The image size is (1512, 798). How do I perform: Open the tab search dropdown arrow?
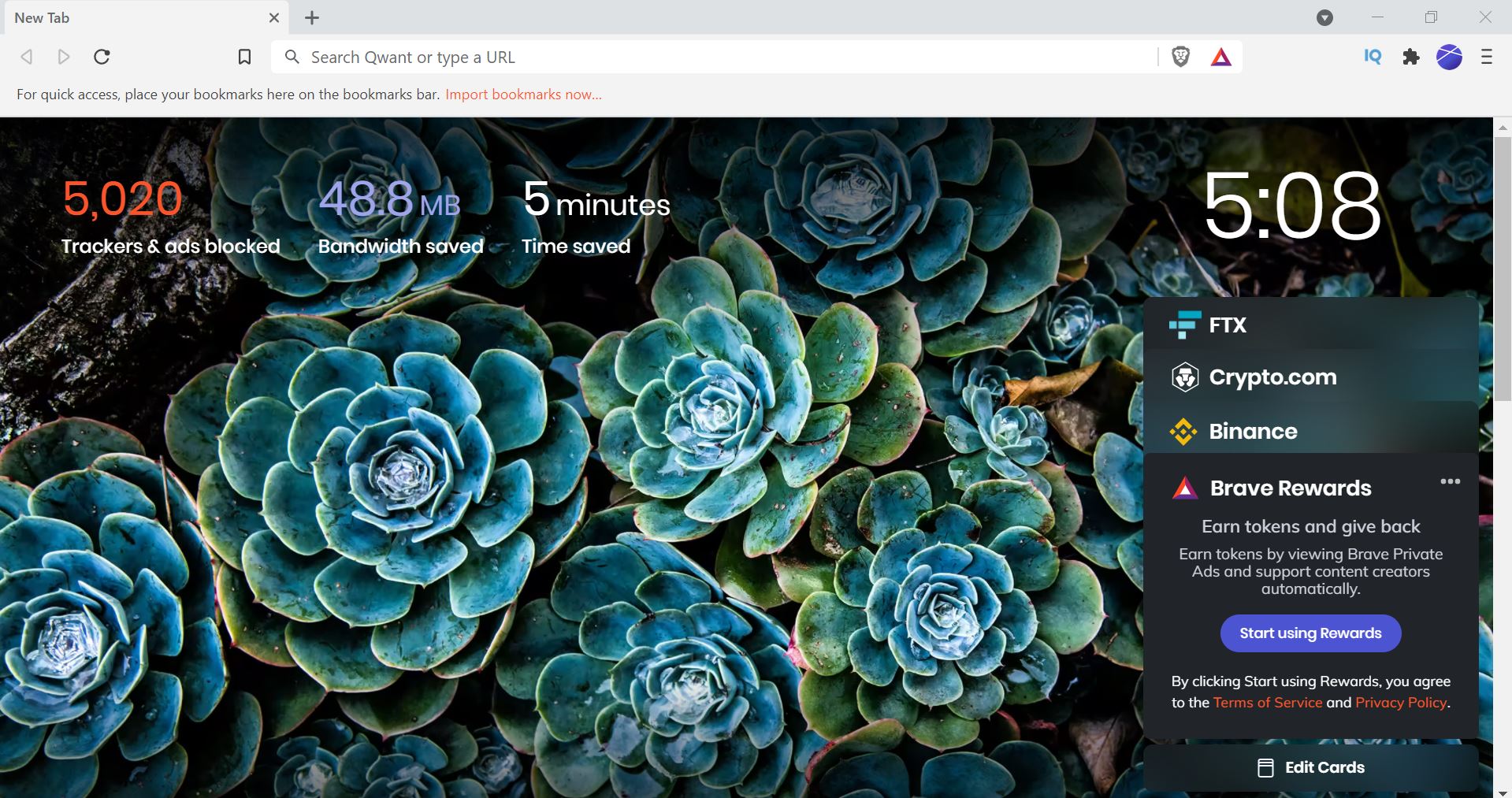pos(1325,17)
